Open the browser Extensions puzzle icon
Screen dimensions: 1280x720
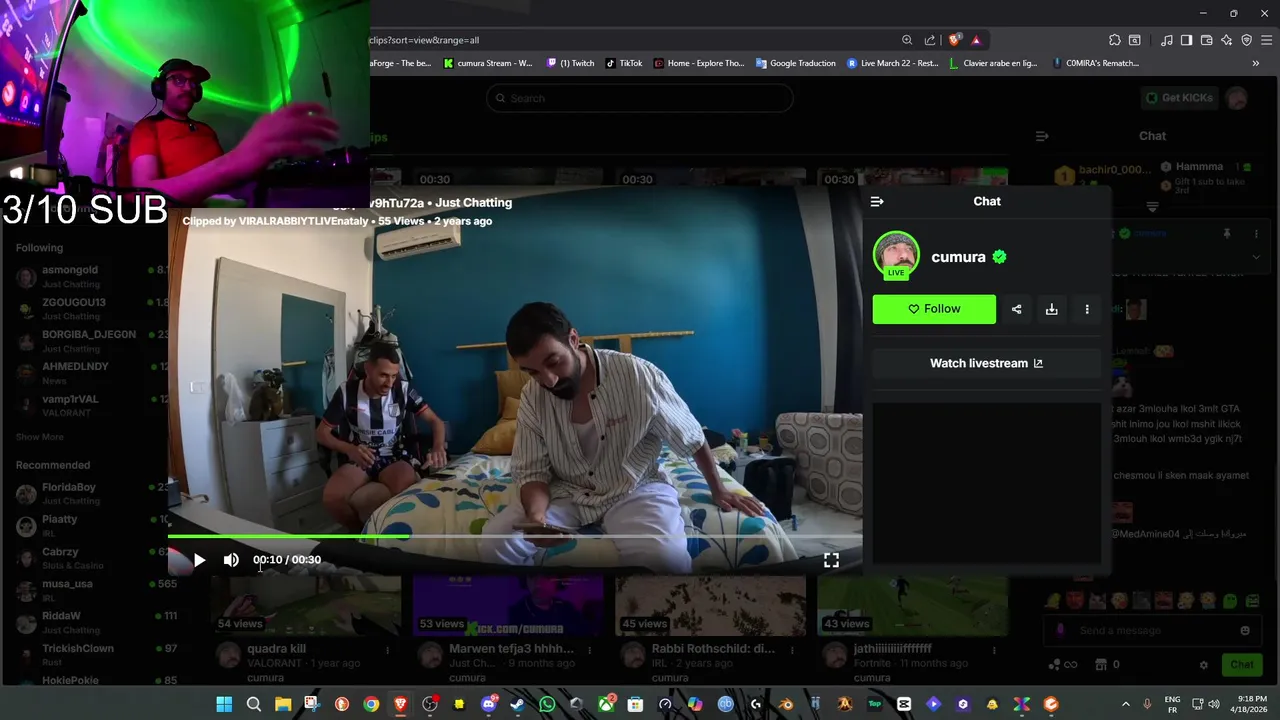1115,40
